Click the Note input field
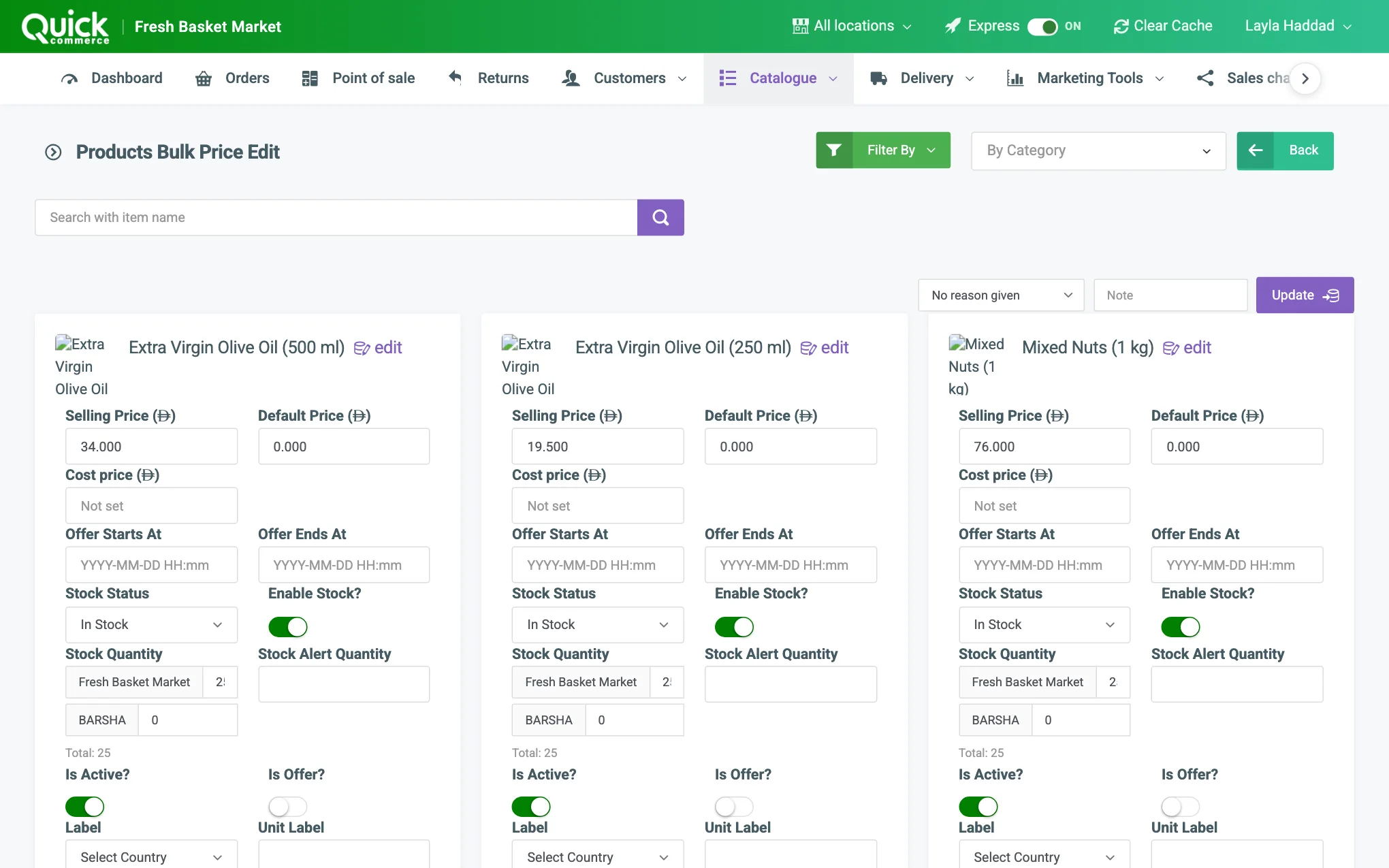The image size is (1389, 868). point(1170,295)
